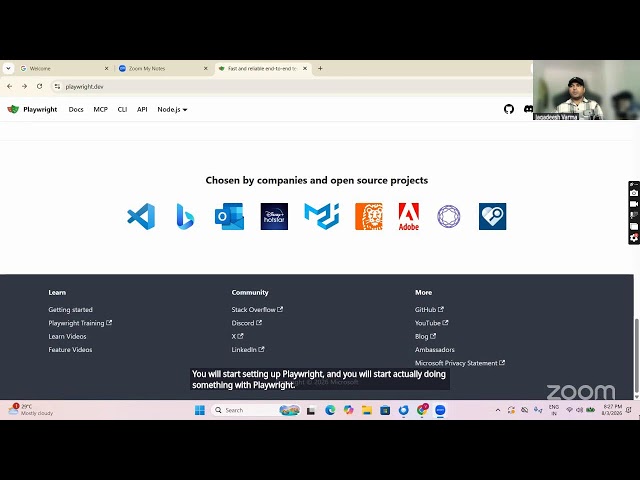Open the weather widget on taskbar
Viewport: 640px width, 480px height.
coord(31,409)
